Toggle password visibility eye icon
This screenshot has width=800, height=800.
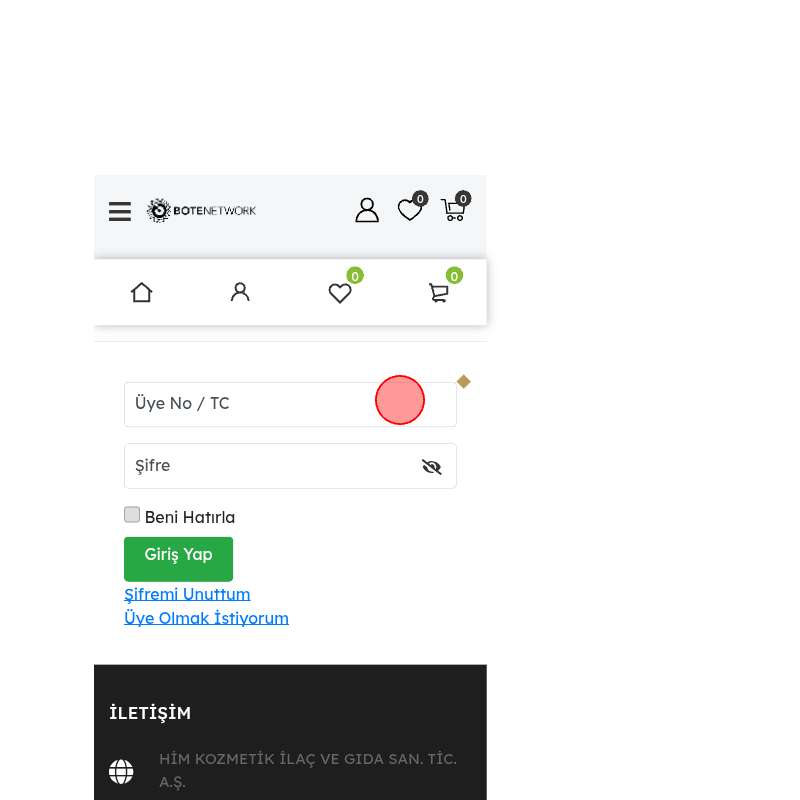(x=432, y=466)
